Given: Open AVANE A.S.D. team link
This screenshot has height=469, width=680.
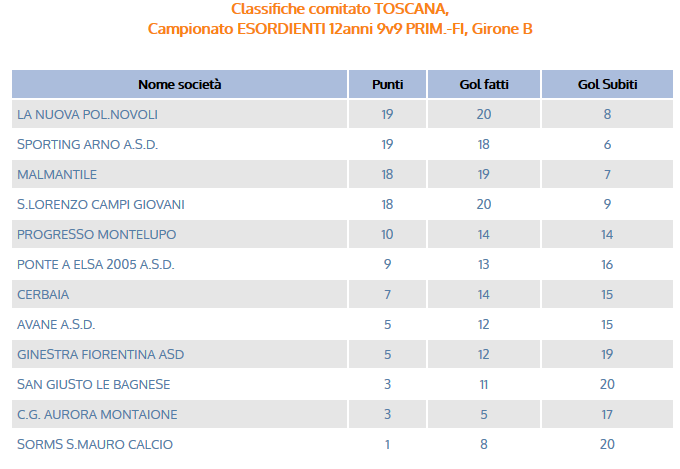Looking at the screenshot, I should coord(56,325).
